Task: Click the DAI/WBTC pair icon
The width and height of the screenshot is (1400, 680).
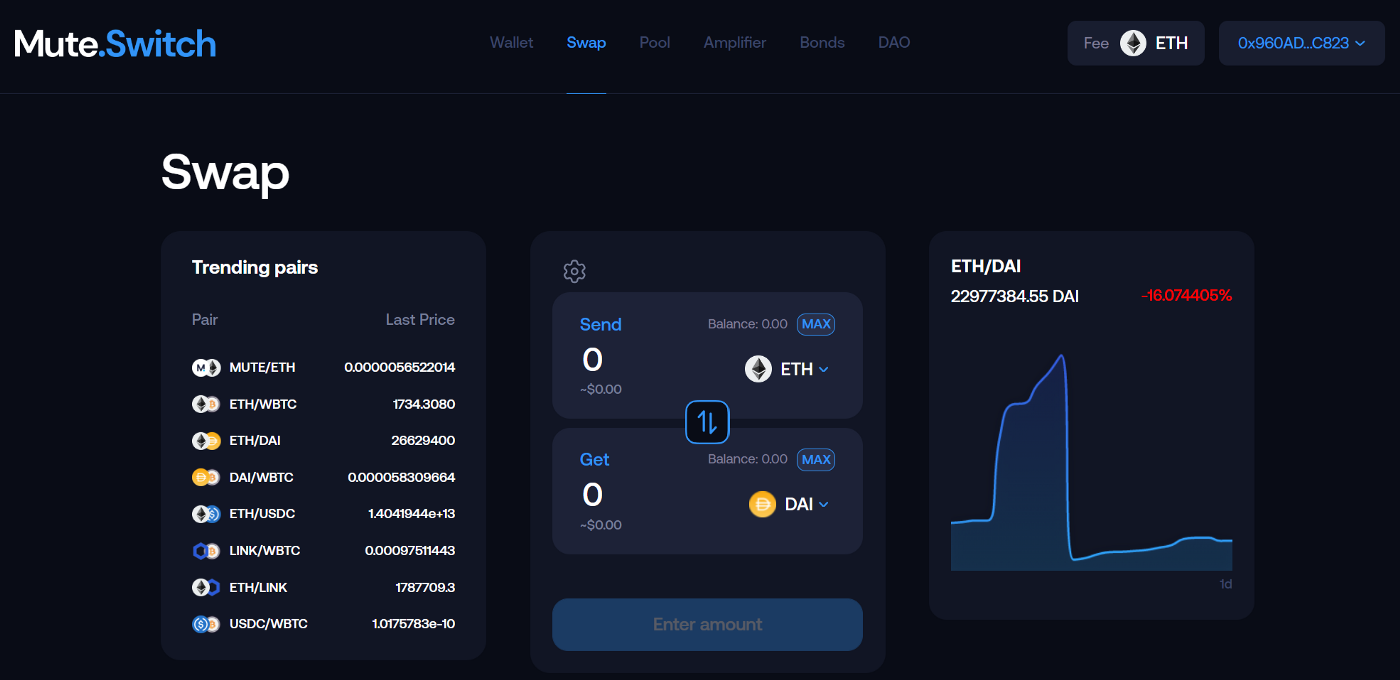Action: coord(206,477)
